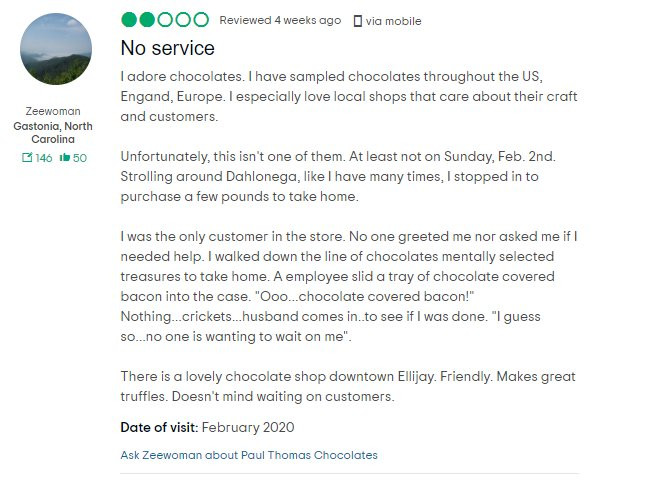Click the 50 helpful votes count
The image size is (662, 484).
pos(80,158)
